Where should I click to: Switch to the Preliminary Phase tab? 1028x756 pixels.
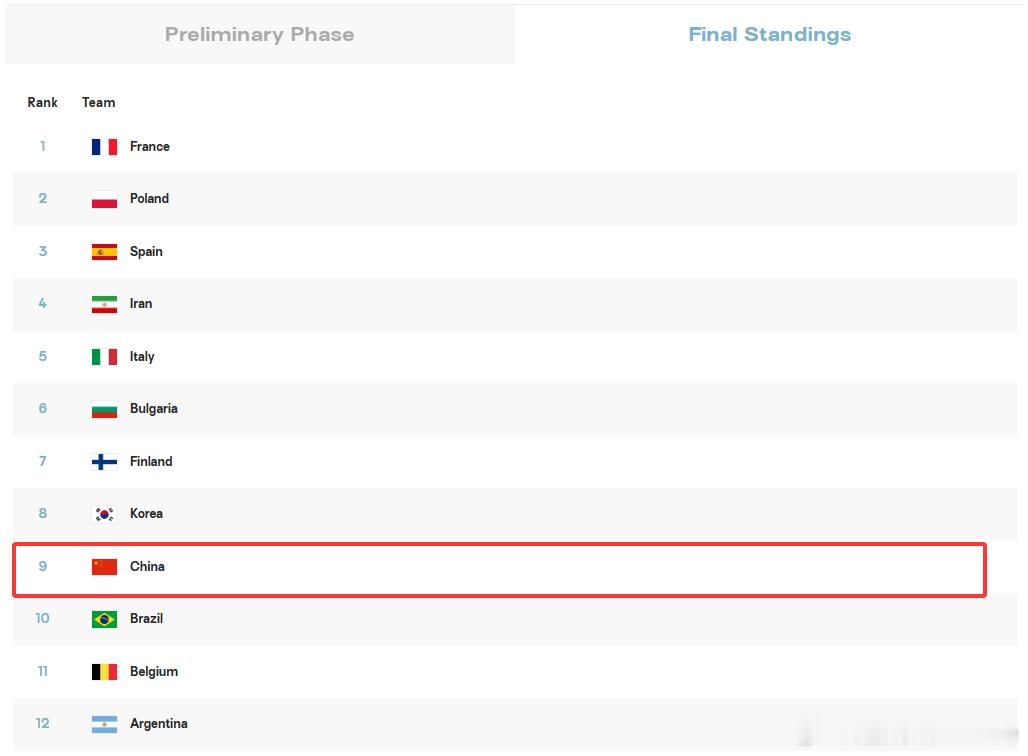pyautogui.click(x=260, y=34)
